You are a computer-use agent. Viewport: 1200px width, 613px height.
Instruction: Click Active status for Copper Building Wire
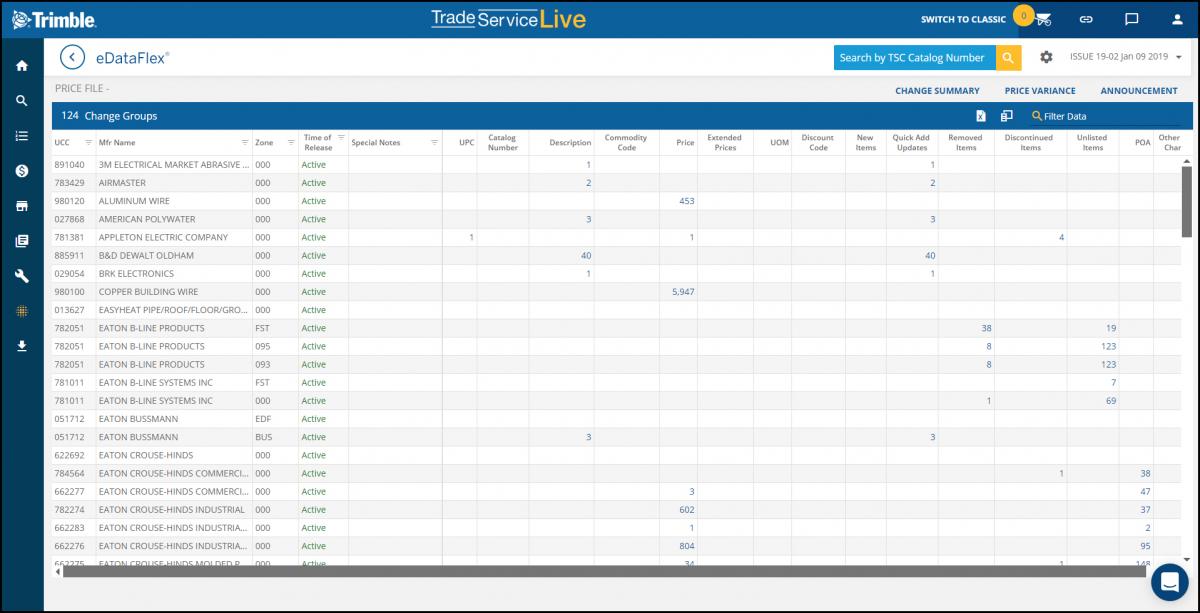coord(314,292)
